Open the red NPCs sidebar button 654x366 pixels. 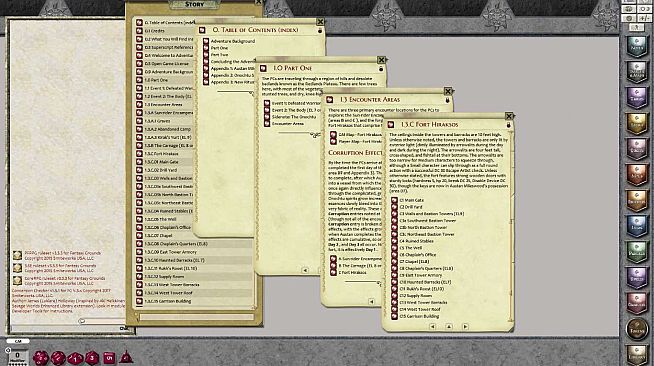click(x=637, y=174)
